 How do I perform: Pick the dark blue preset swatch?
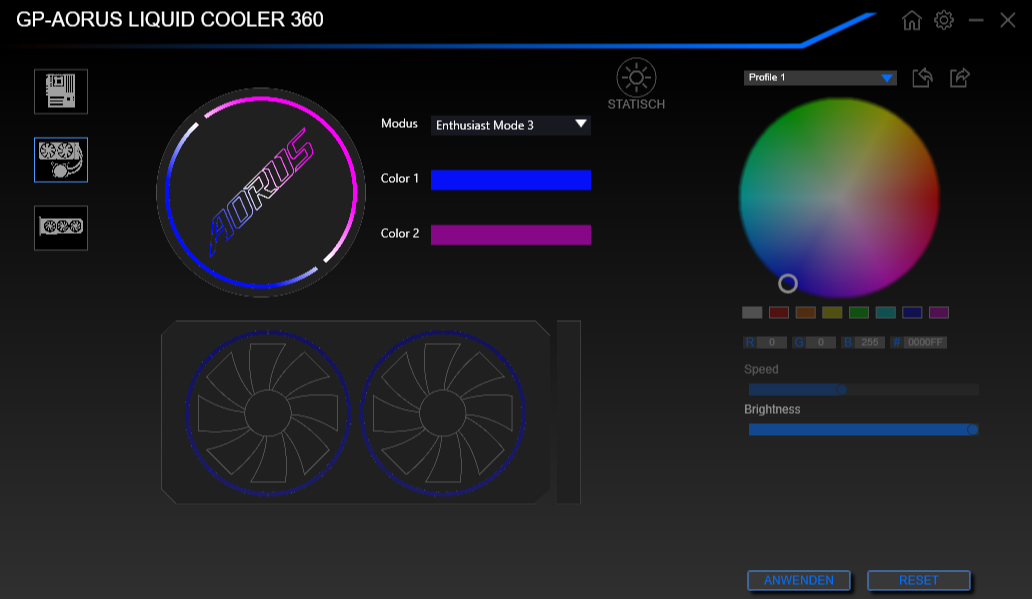tap(912, 313)
